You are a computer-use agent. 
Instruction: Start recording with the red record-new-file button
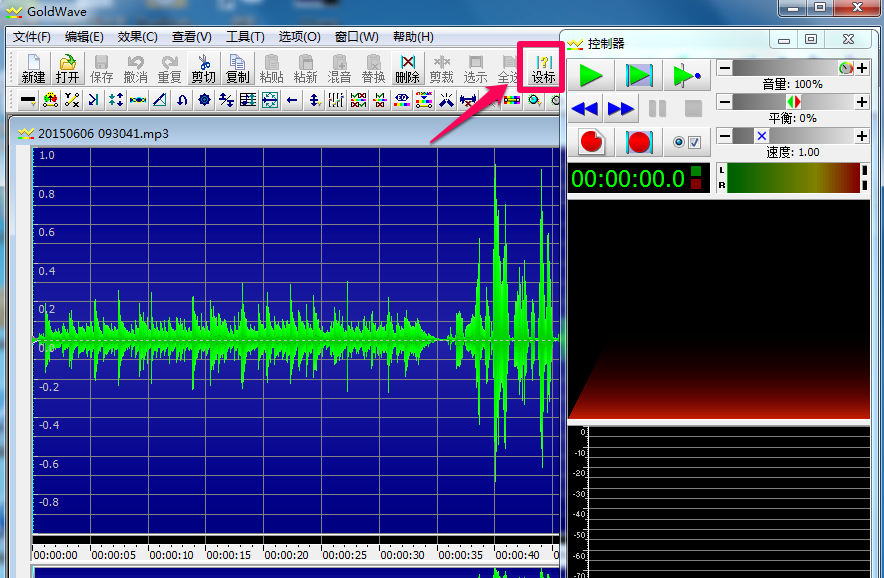point(591,142)
